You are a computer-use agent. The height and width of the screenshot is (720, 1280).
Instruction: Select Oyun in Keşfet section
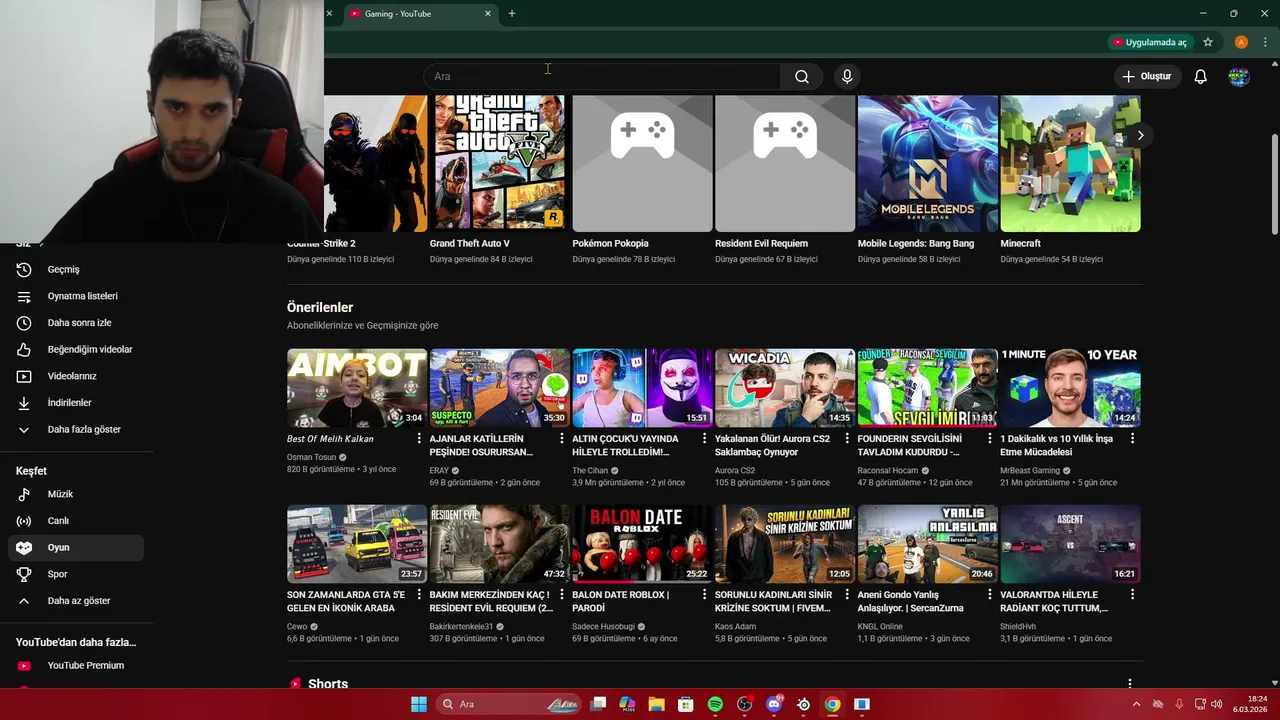pos(76,547)
